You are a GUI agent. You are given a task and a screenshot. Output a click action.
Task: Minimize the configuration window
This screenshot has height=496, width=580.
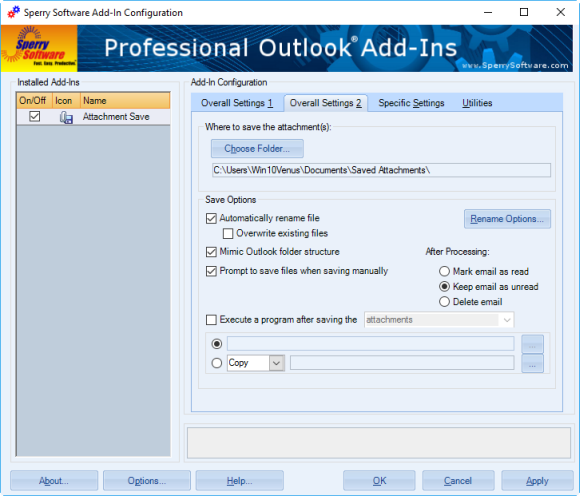pos(488,12)
